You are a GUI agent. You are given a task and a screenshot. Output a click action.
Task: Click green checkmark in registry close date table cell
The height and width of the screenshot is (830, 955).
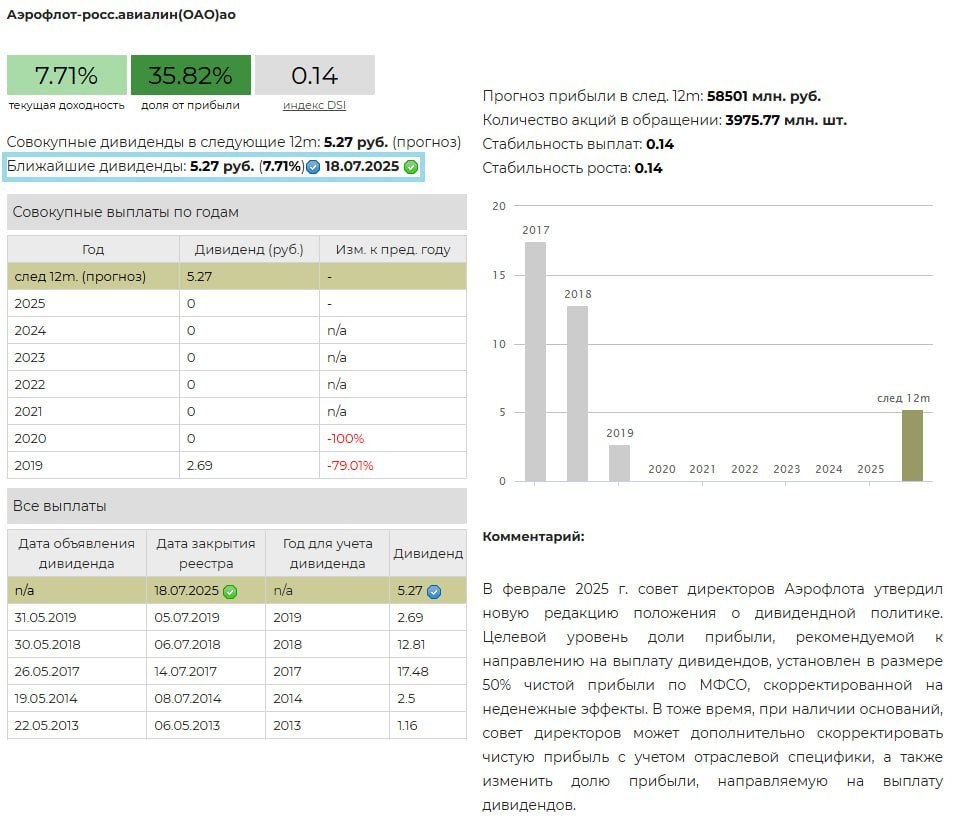click(230, 592)
